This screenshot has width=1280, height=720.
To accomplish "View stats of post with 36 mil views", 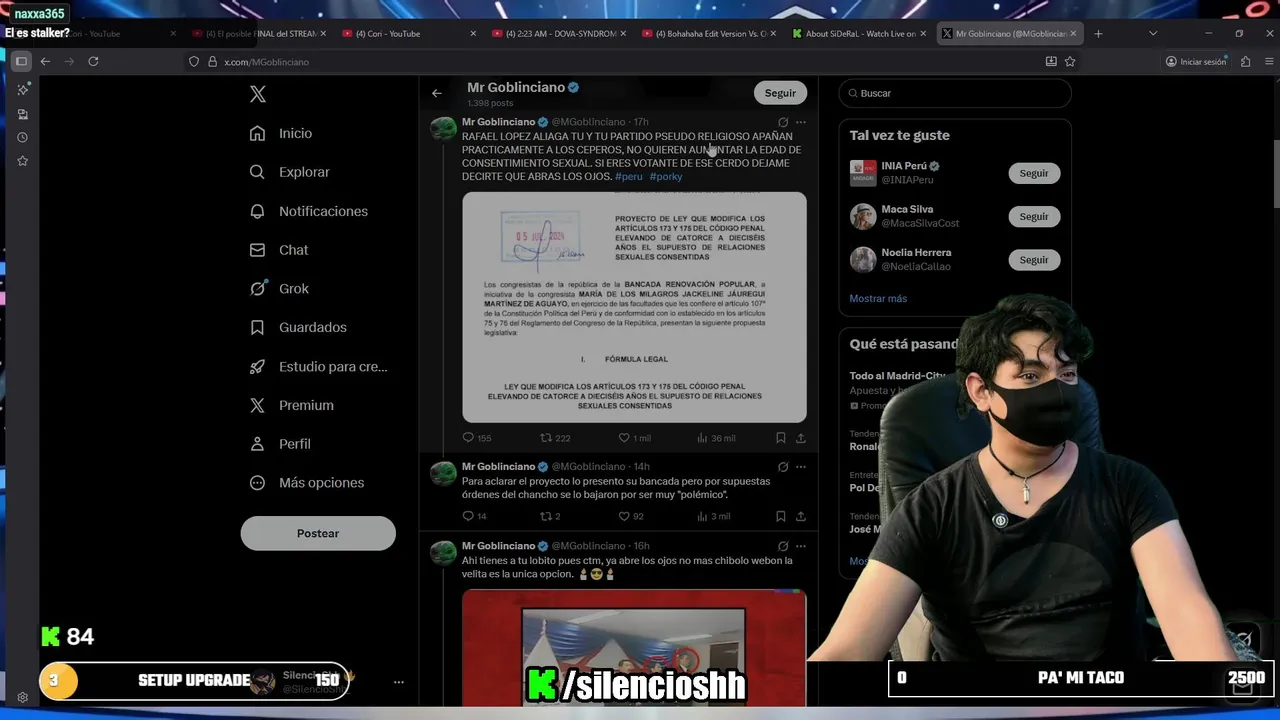I will click(715, 438).
